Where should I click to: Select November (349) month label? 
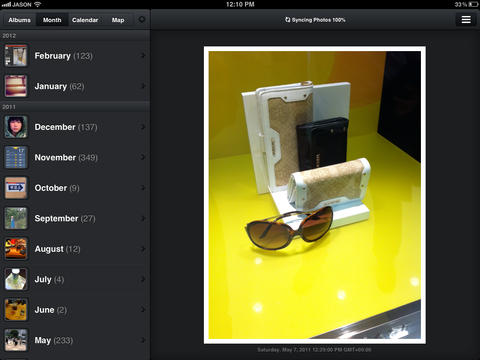click(66, 157)
